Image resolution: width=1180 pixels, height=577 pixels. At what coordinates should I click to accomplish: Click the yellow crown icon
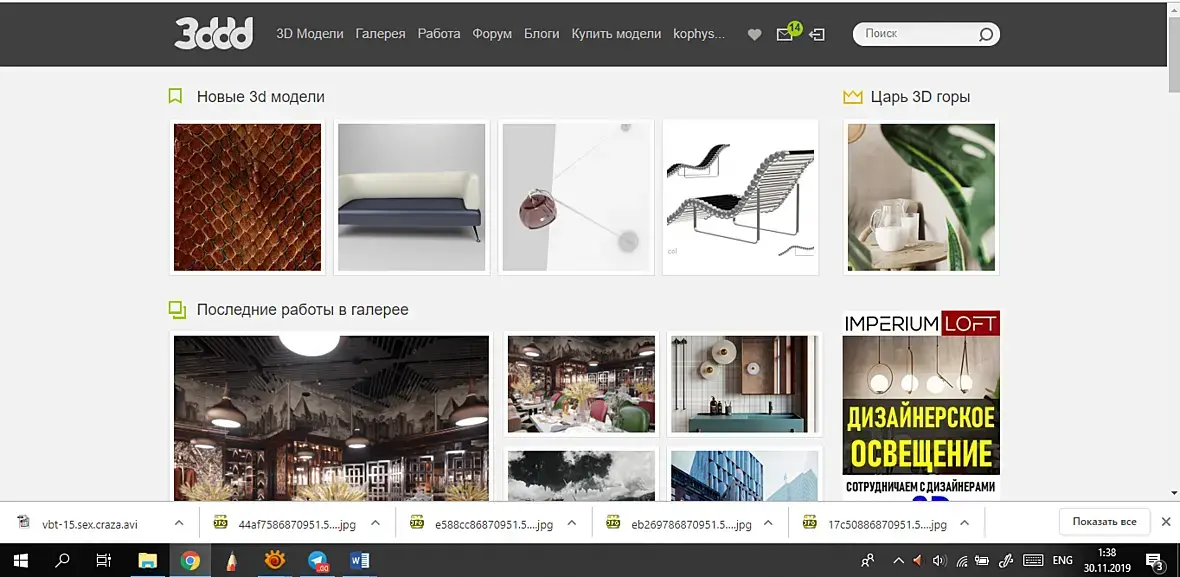click(x=853, y=97)
